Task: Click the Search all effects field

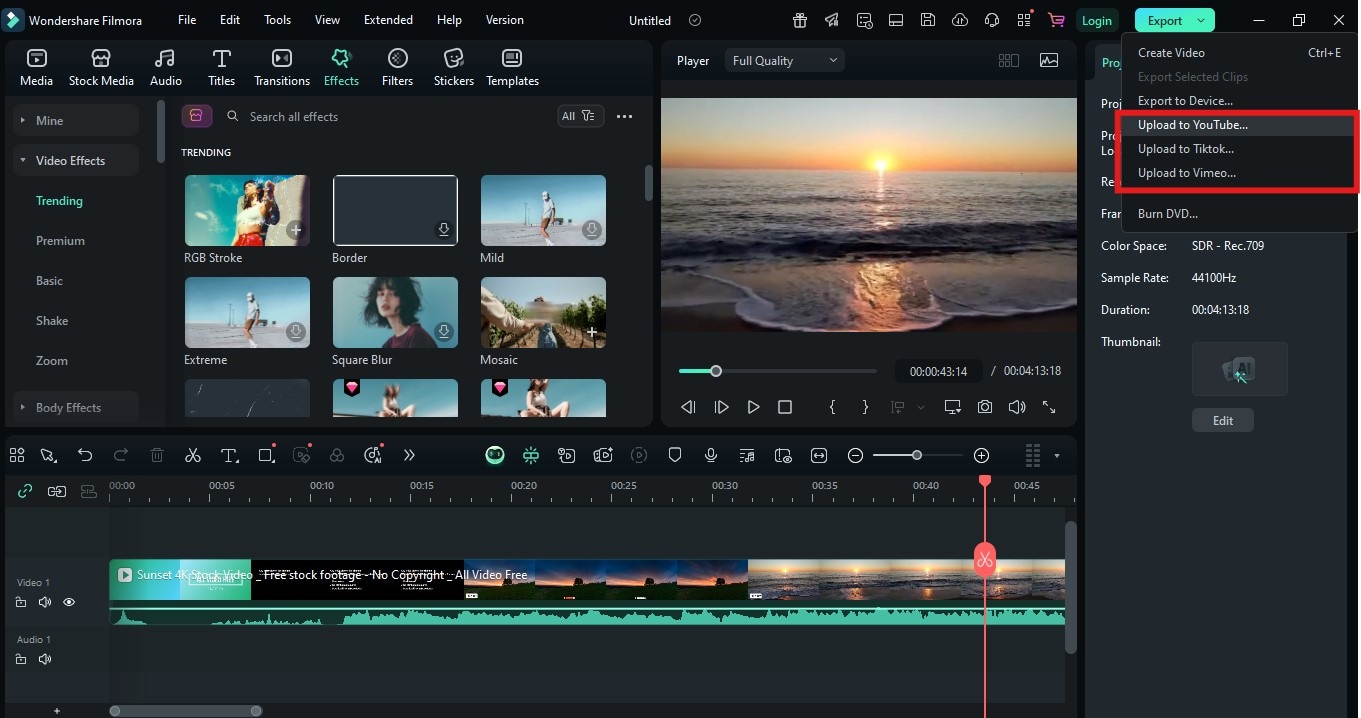Action: click(x=294, y=116)
